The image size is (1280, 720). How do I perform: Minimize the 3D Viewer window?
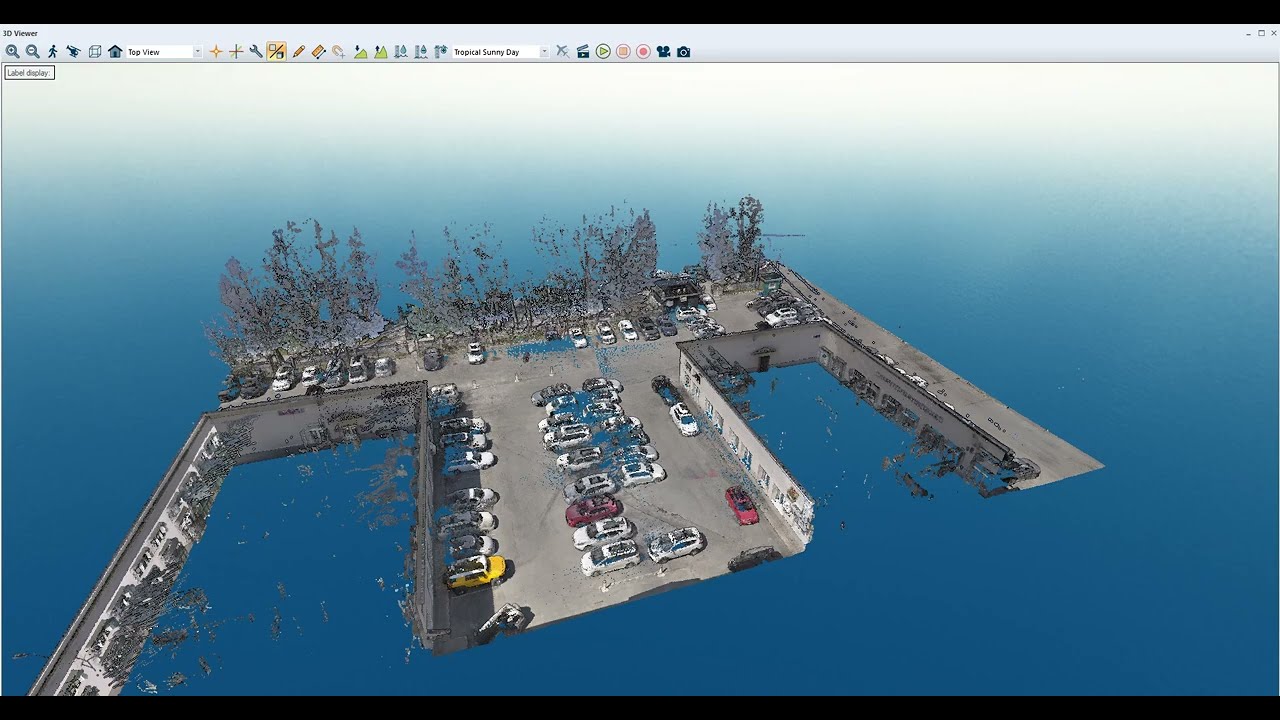(1249, 33)
